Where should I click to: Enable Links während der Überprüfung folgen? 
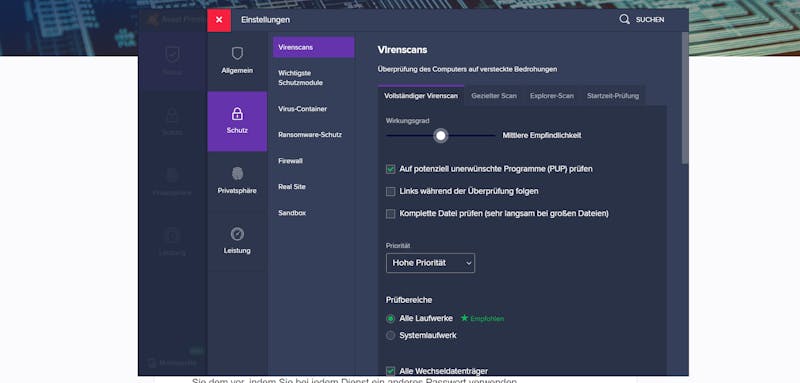[x=390, y=191]
